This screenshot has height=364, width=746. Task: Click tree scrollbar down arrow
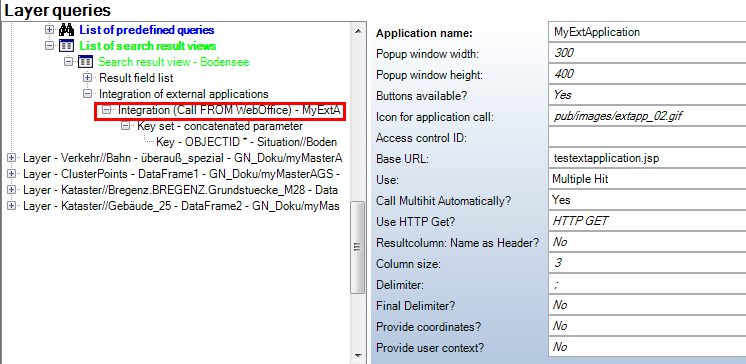pyautogui.click(x=358, y=355)
